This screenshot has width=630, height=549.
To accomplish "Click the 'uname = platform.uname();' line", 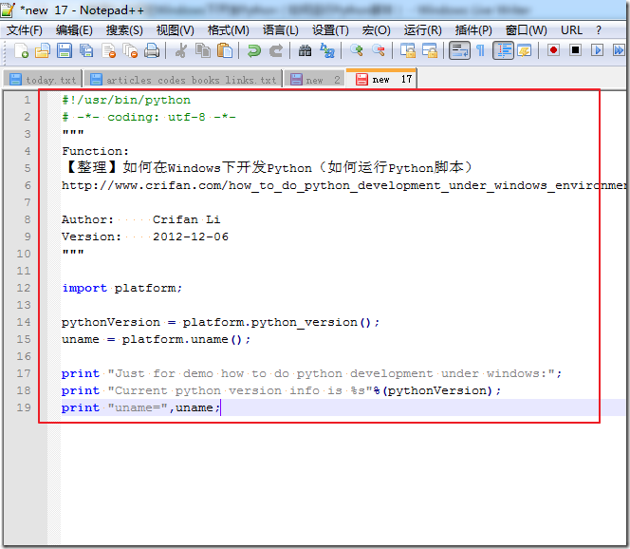I will point(156,340).
